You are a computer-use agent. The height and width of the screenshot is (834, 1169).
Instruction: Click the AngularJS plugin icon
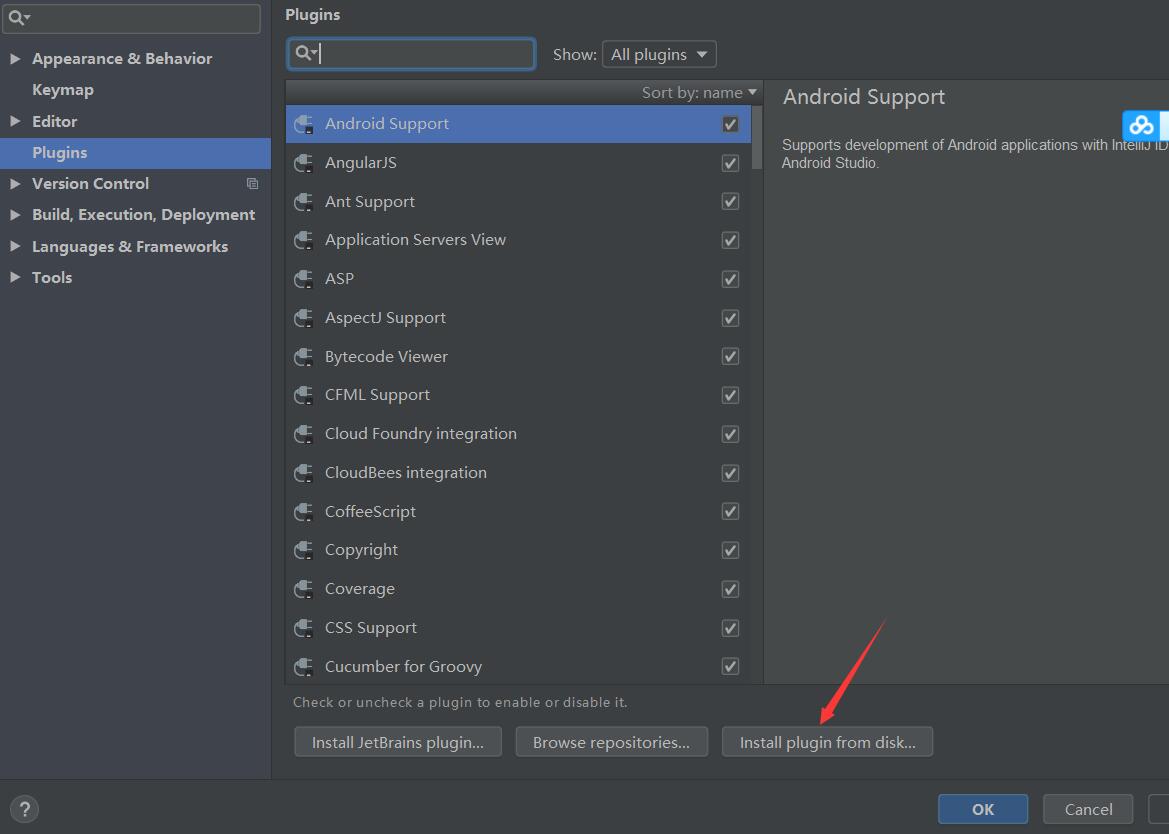(304, 163)
